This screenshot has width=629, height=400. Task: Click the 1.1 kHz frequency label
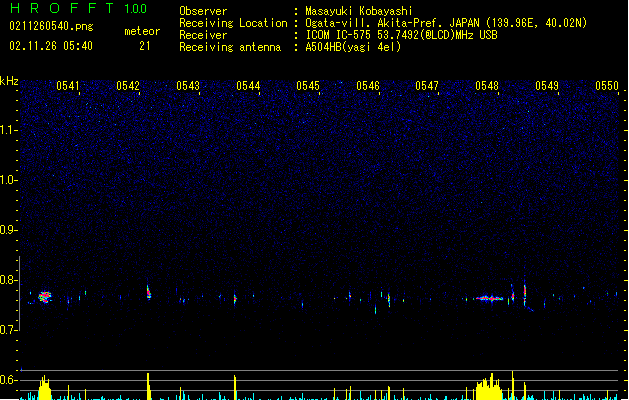click(x=8, y=130)
